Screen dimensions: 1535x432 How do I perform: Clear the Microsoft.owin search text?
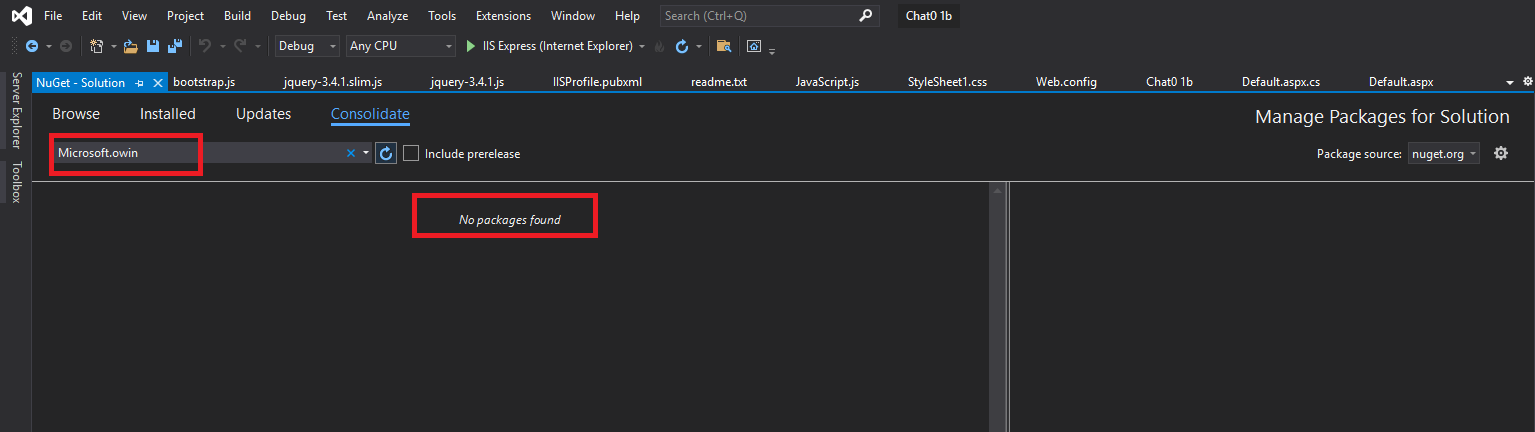click(351, 153)
